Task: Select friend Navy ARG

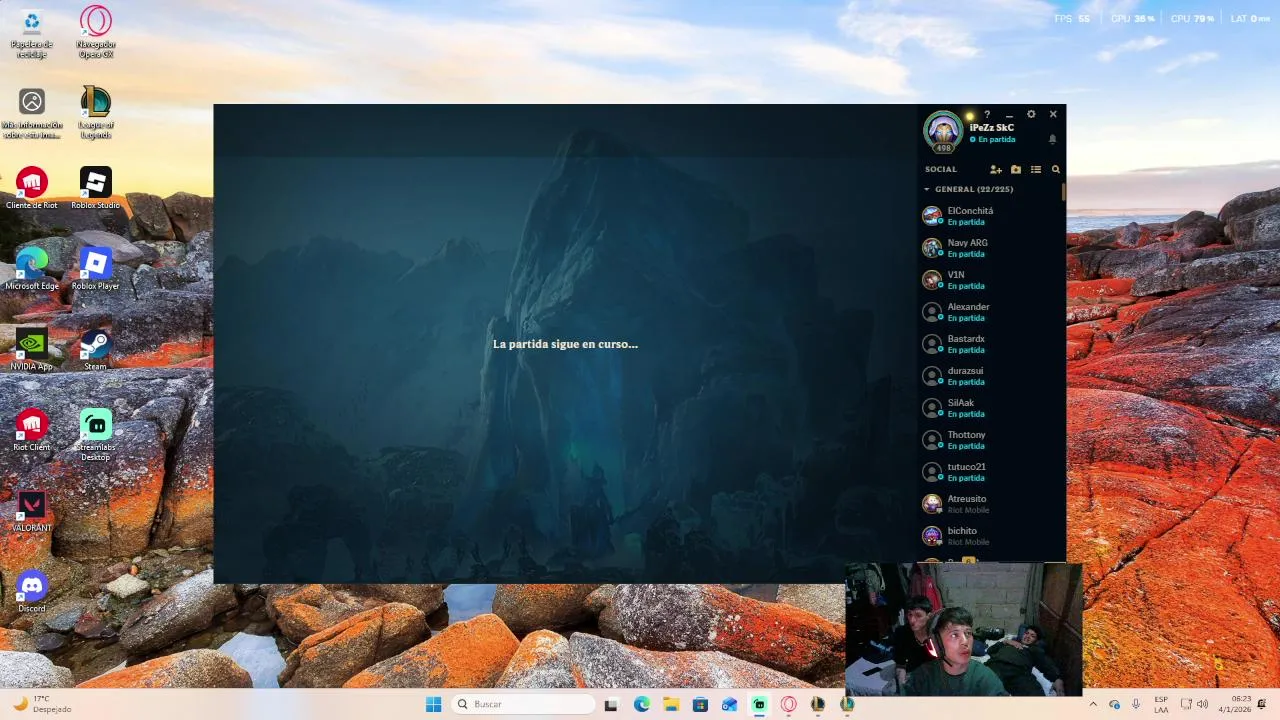Action: pyautogui.click(x=990, y=248)
